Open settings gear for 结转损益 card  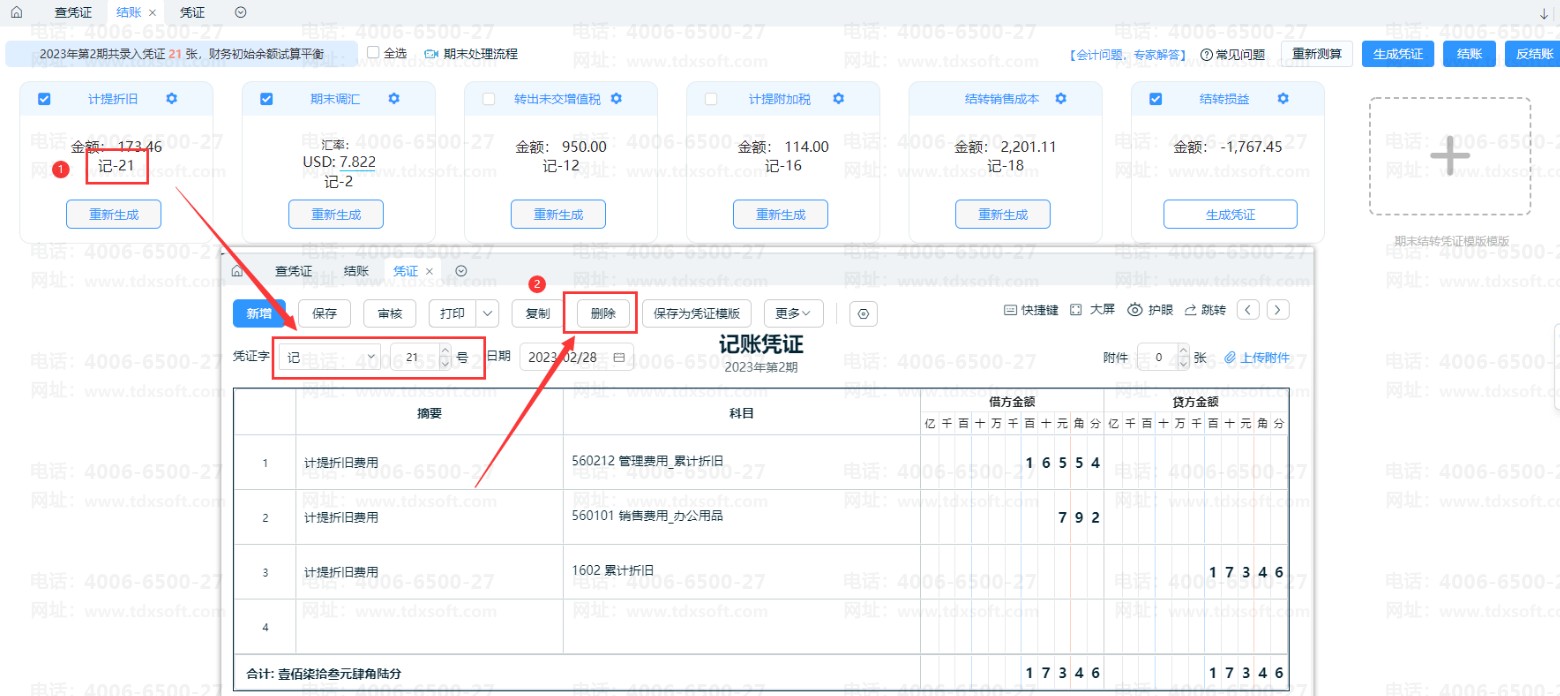tap(1283, 99)
